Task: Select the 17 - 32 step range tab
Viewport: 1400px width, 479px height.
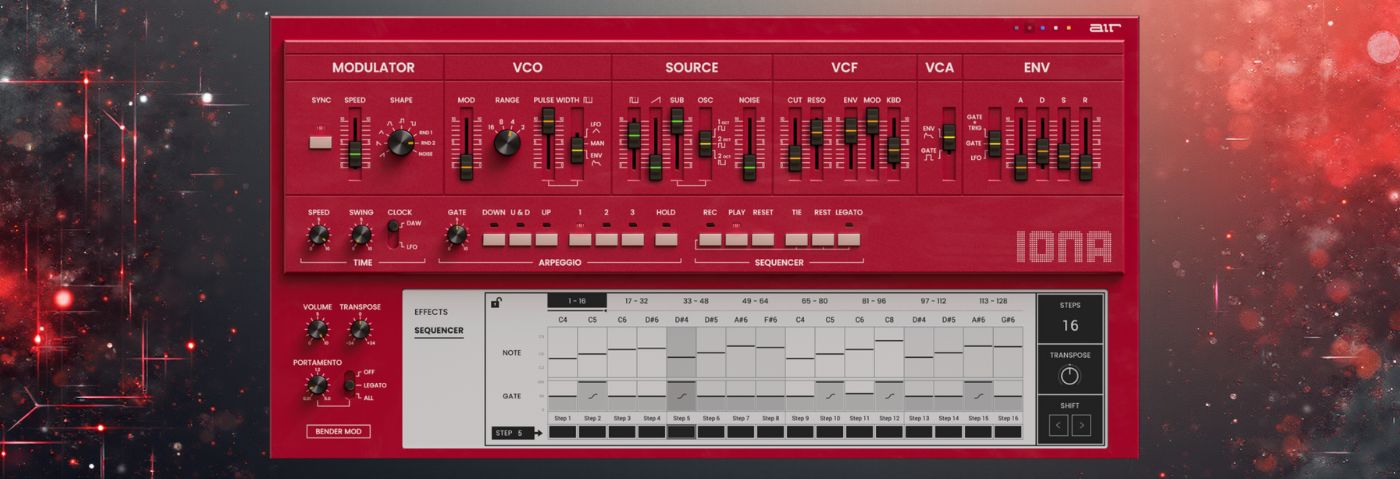Action: 636,300
